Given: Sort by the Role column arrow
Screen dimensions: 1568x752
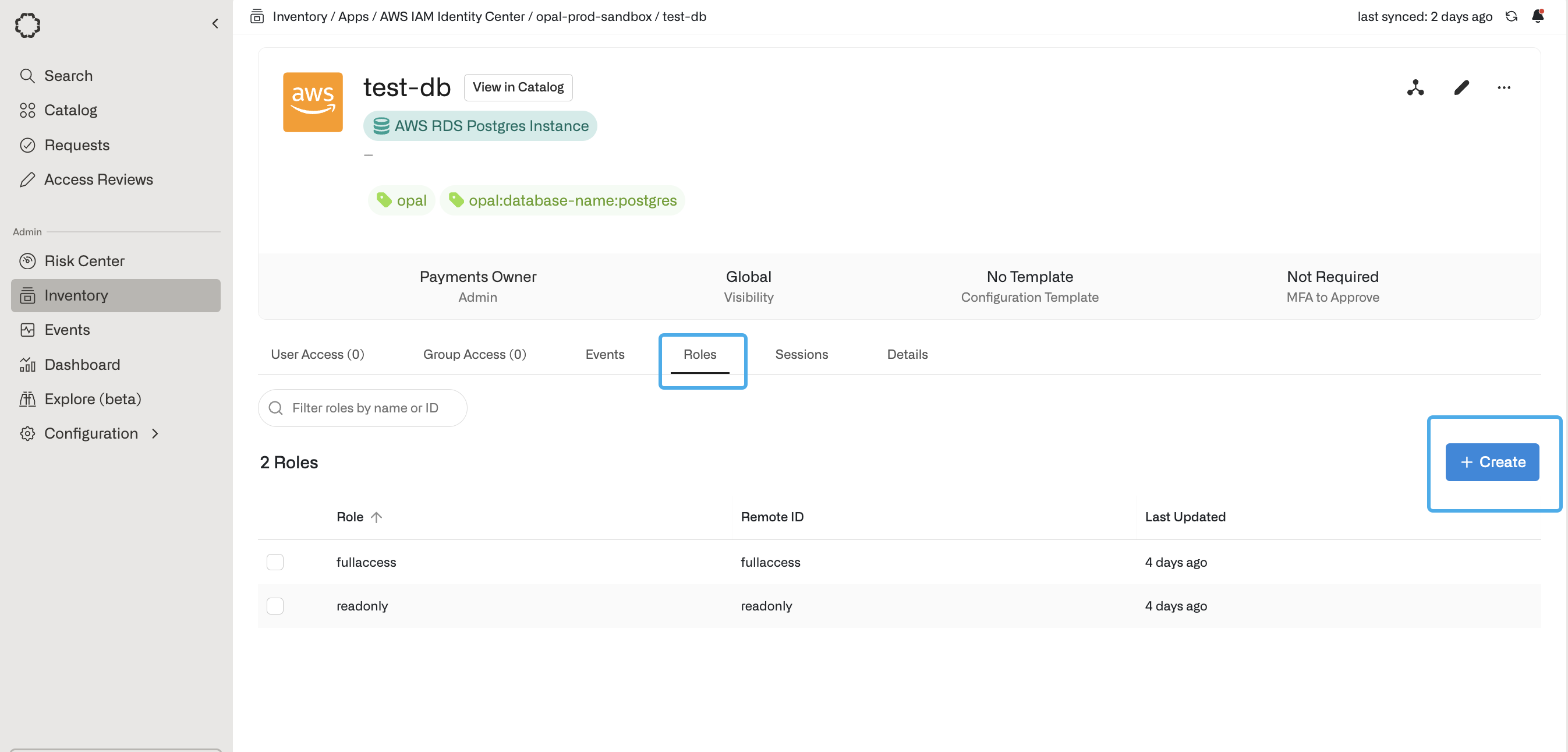Looking at the screenshot, I should (x=376, y=516).
